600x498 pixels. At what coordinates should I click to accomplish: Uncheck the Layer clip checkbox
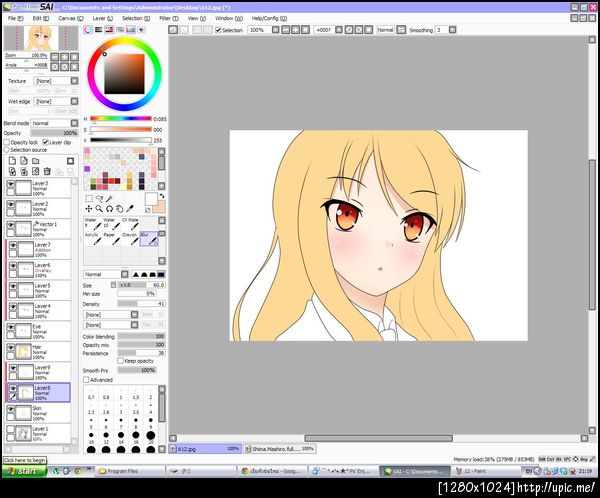pyautogui.click(x=46, y=142)
